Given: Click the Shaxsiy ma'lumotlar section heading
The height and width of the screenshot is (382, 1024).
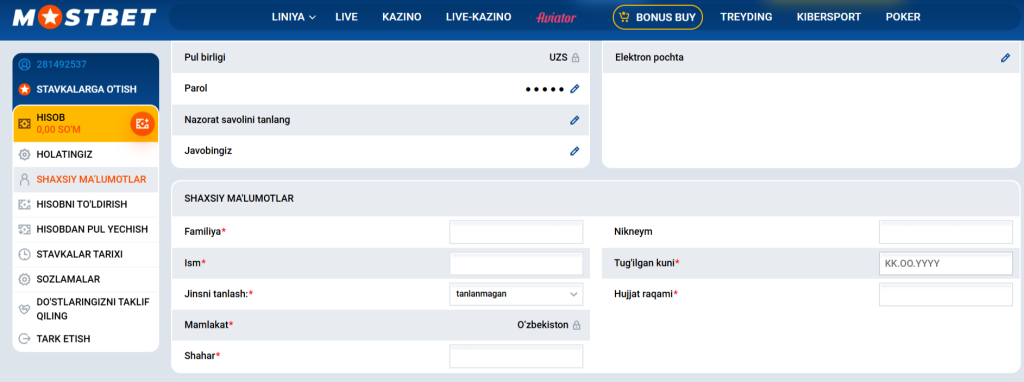Looking at the screenshot, I should click(239, 198).
